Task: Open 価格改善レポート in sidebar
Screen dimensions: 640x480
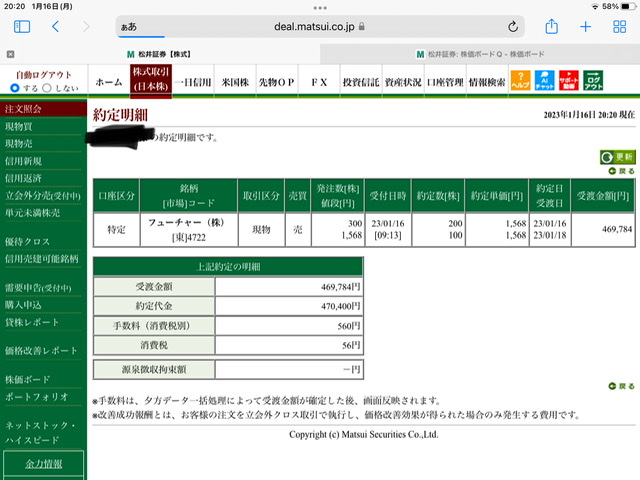Action: [41, 351]
